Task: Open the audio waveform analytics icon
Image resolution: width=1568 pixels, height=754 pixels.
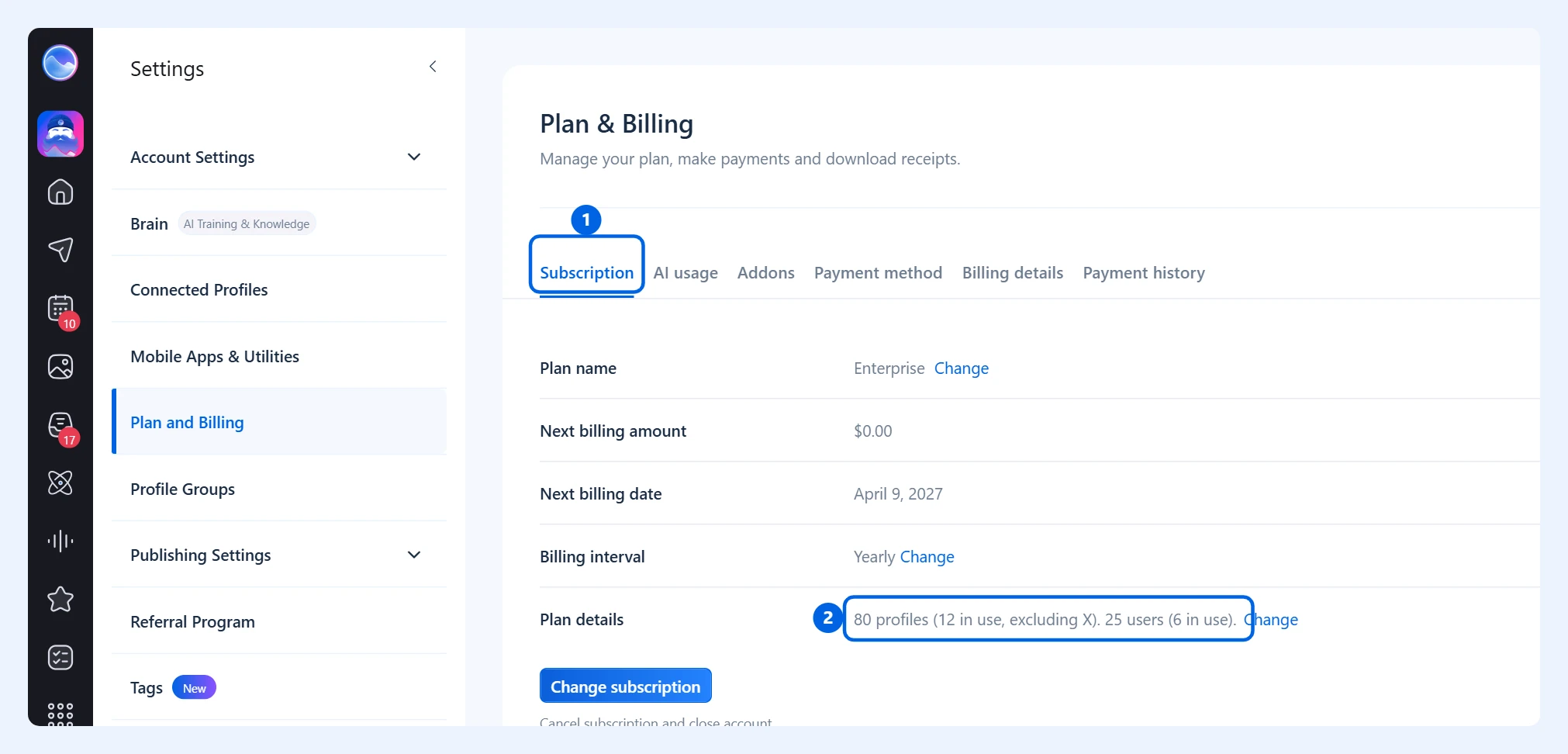Action: pos(60,541)
